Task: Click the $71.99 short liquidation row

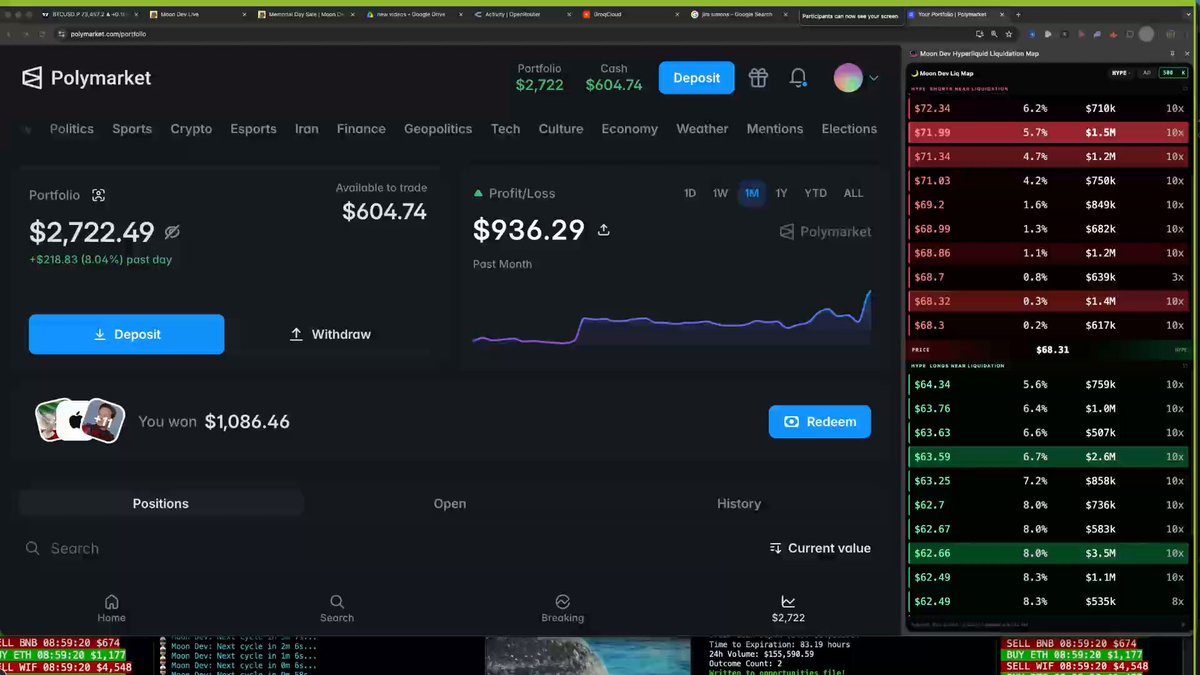Action: click(x=1048, y=133)
